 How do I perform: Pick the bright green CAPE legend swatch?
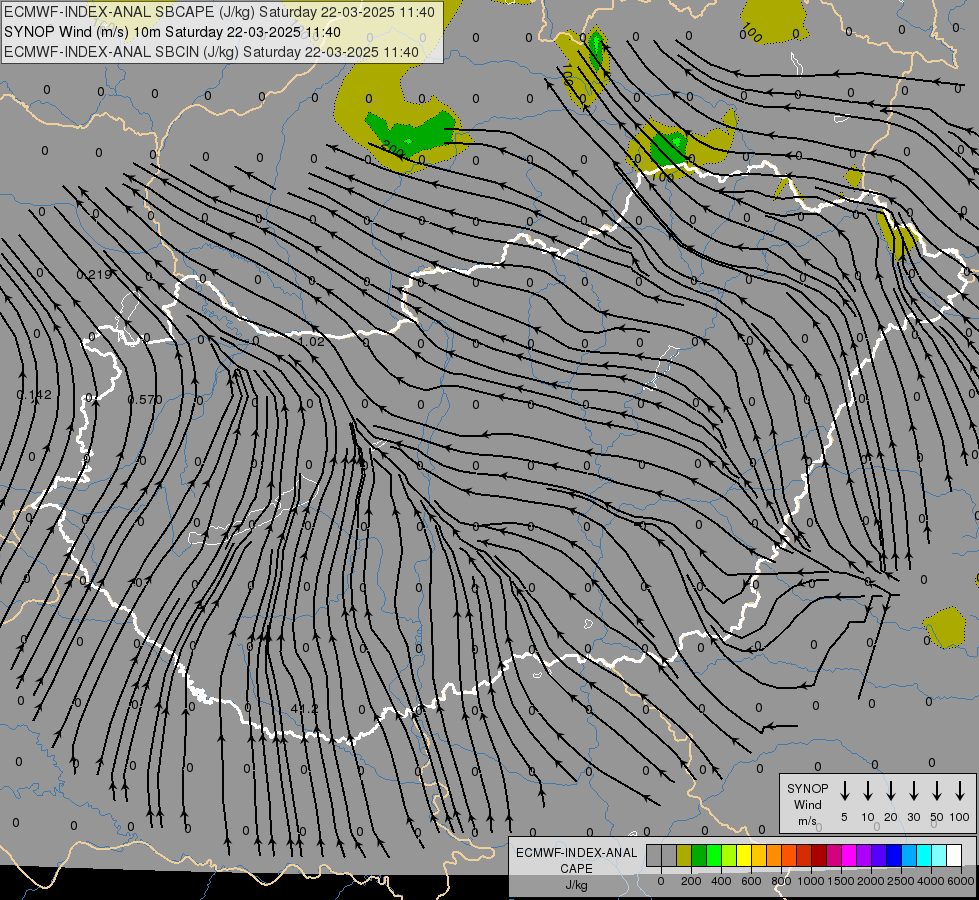714,855
